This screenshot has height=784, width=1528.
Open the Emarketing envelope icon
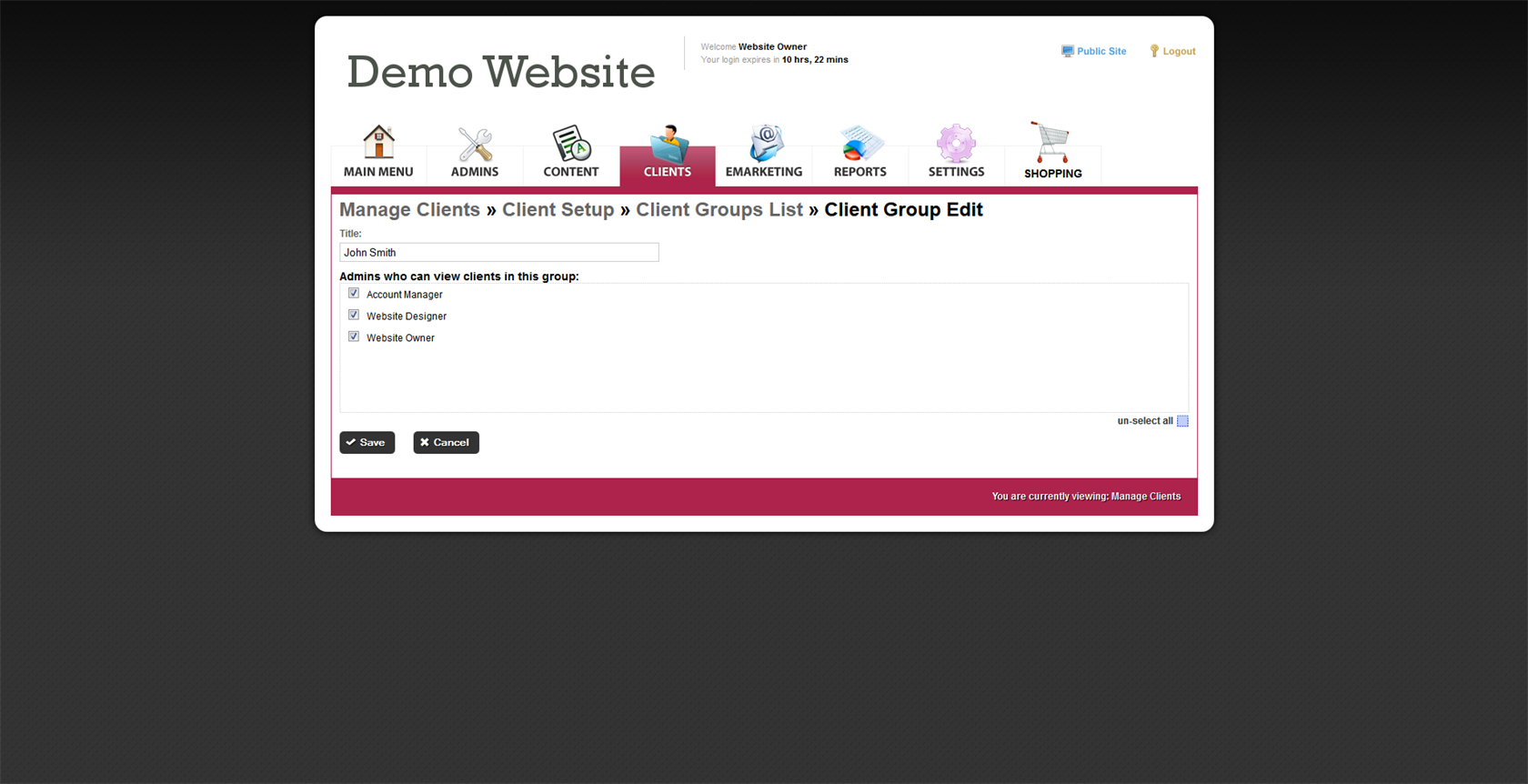(x=765, y=144)
